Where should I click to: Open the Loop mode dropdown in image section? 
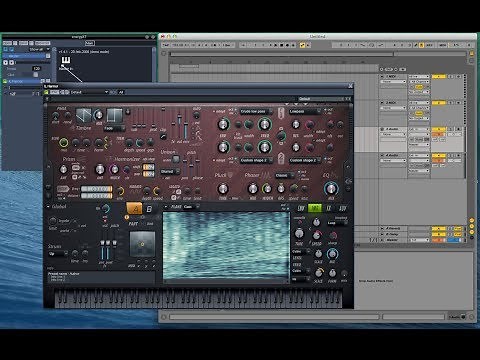coord(337,223)
